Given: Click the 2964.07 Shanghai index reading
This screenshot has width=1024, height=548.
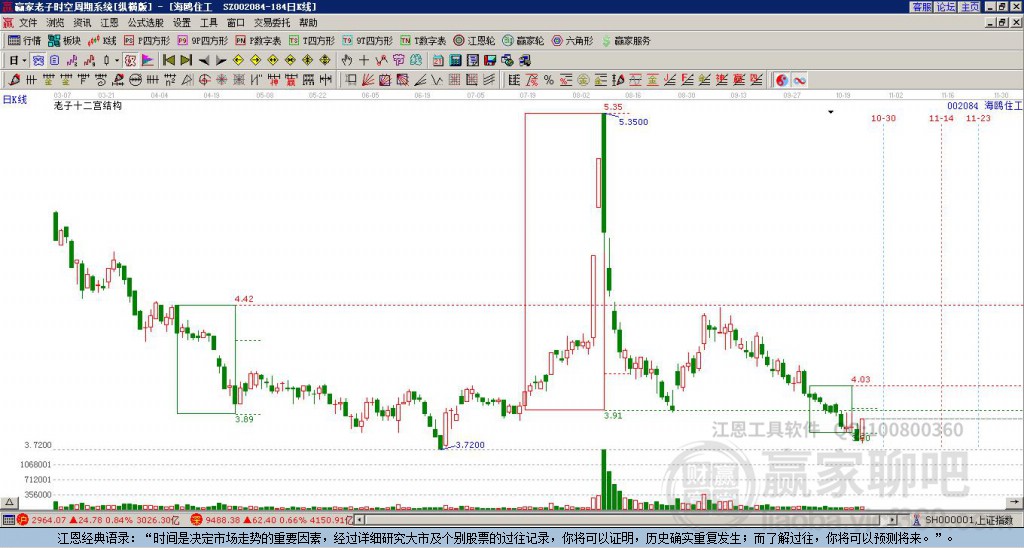Looking at the screenshot, I should (49, 520).
